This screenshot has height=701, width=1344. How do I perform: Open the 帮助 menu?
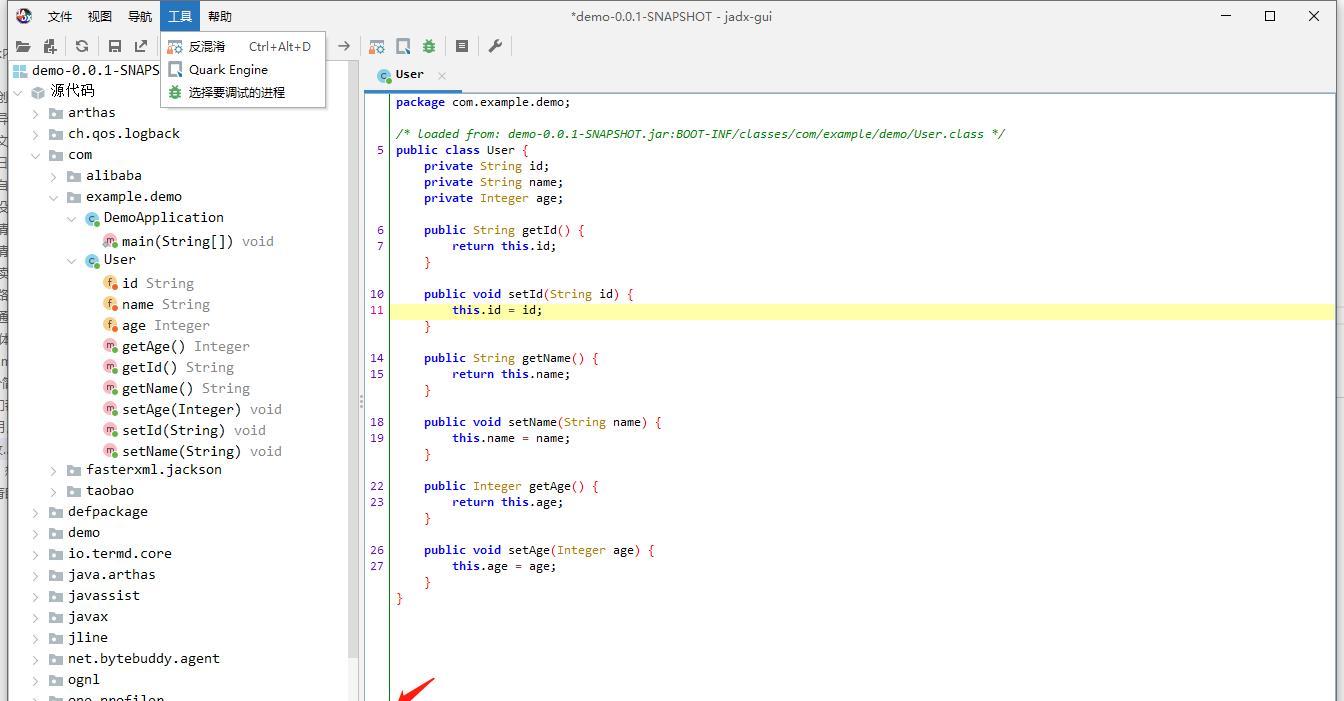(x=220, y=16)
